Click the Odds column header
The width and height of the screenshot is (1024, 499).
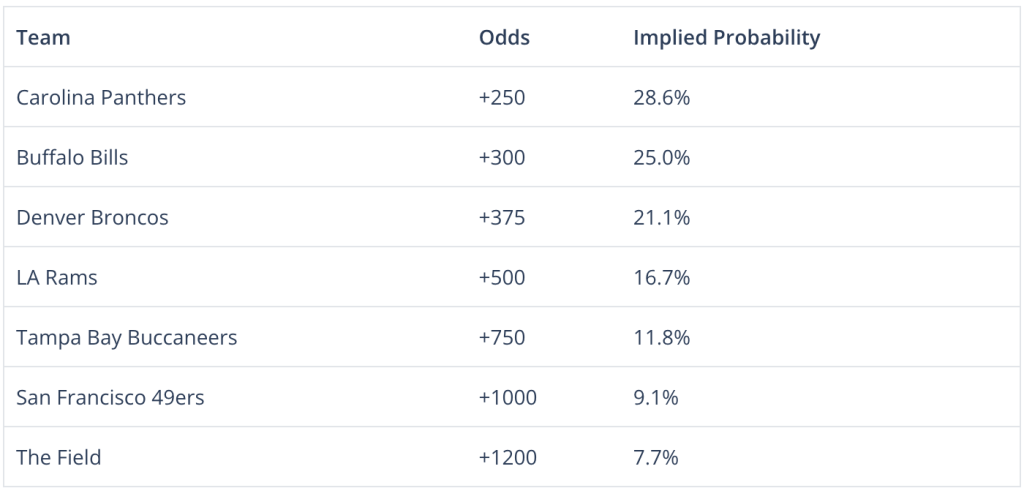[x=504, y=37]
